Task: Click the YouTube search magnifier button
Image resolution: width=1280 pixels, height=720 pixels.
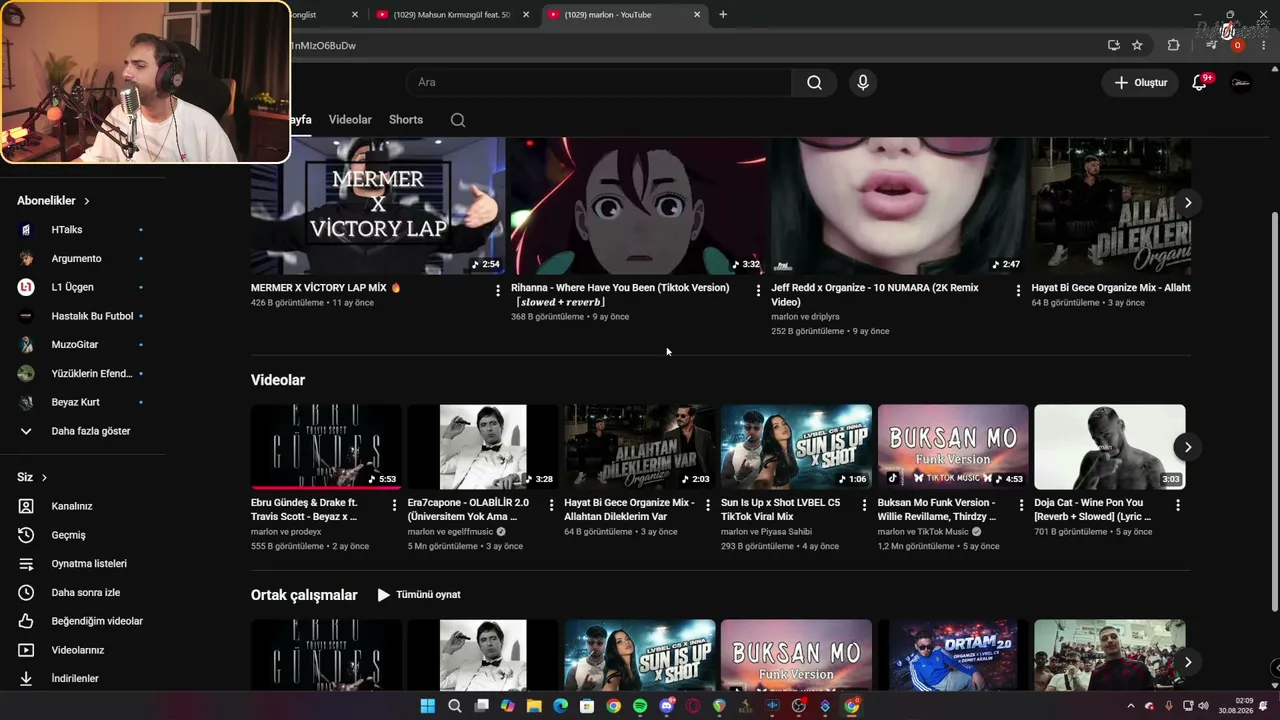Action: point(814,82)
